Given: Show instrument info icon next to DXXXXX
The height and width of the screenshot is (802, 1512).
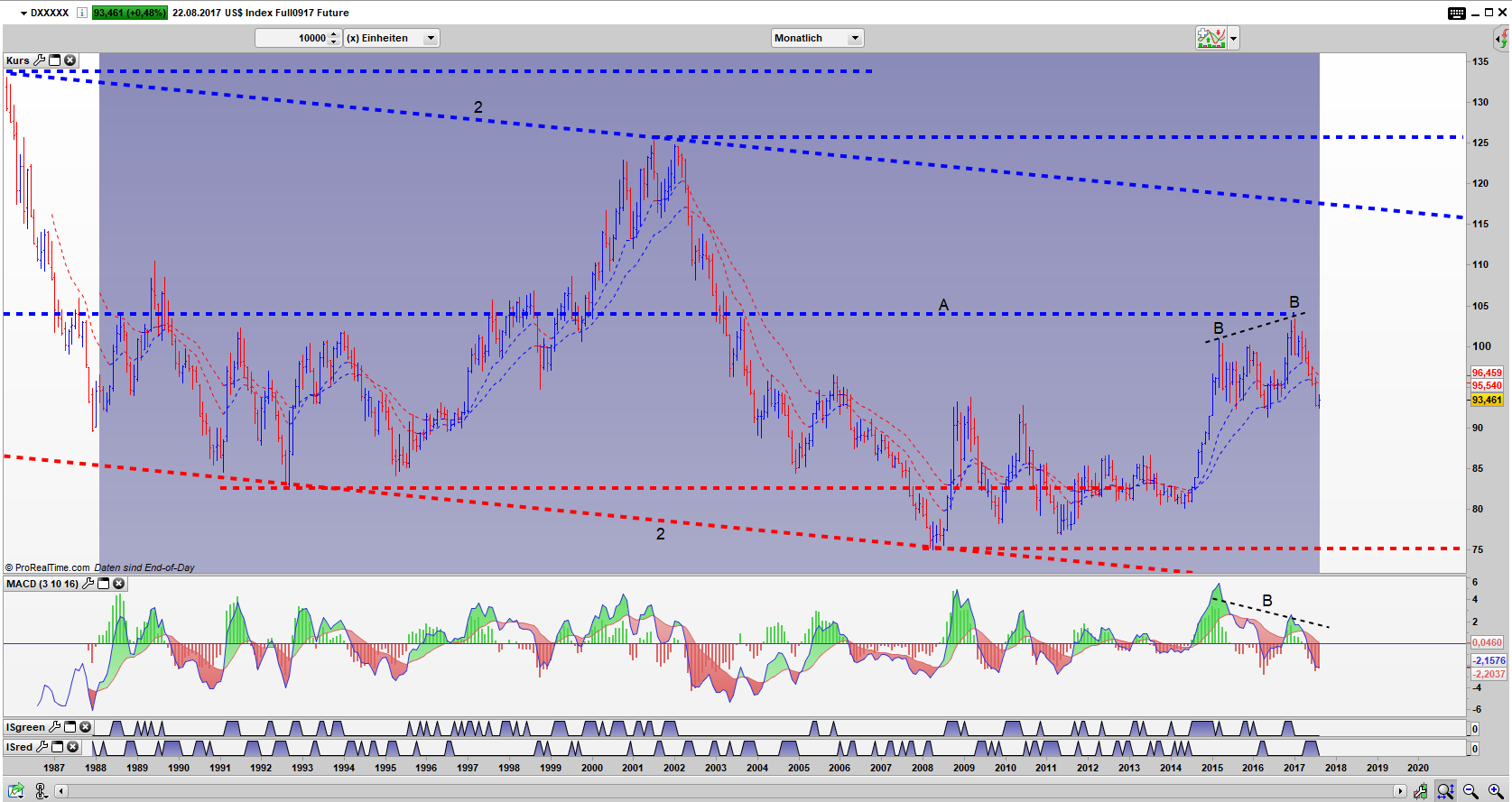Looking at the screenshot, I should (82, 13).
